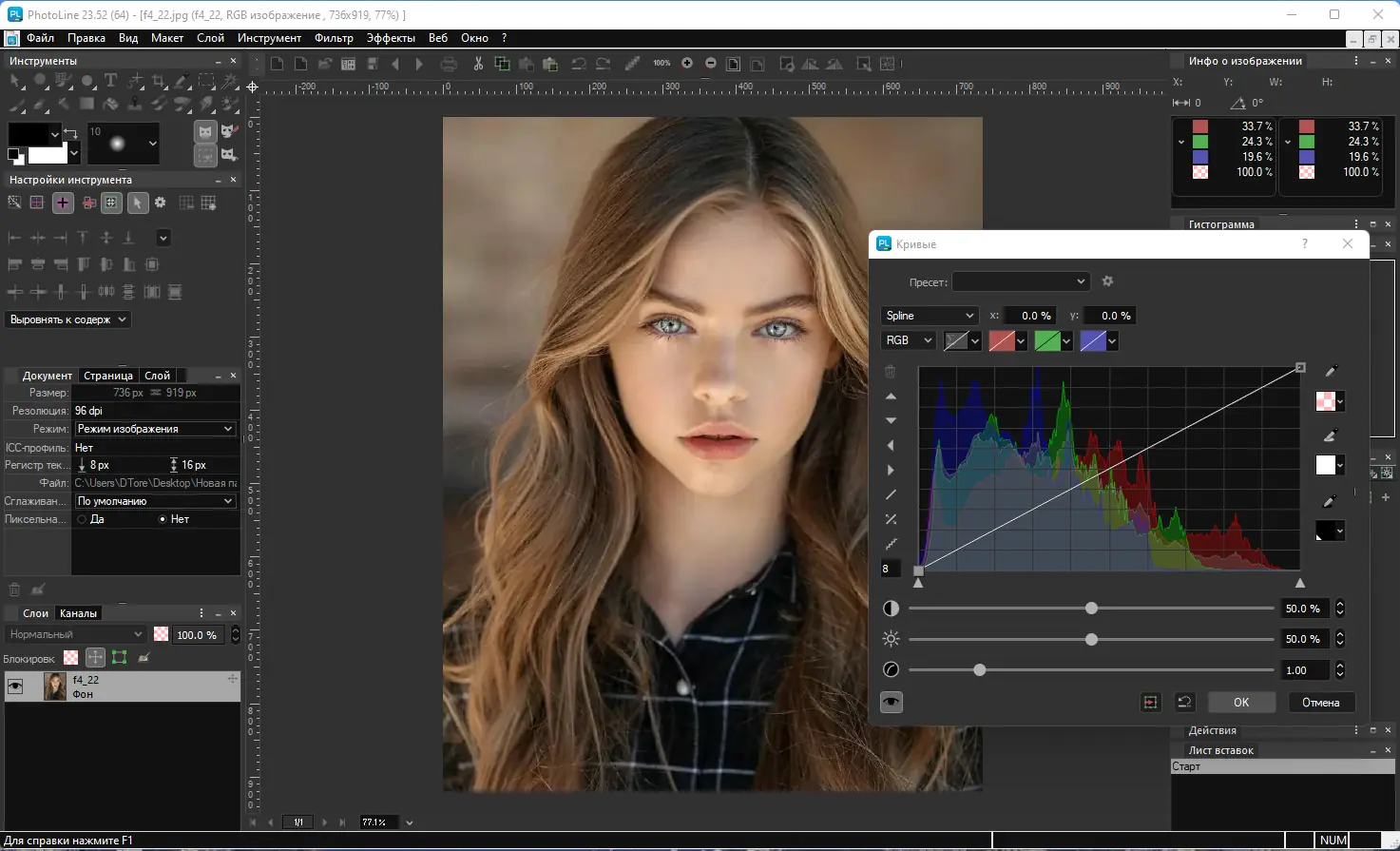The width and height of the screenshot is (1400, 851).
Task: Hide the f4_22 layer using eye icon
Action: pyautogui.click(x=15, y=687)
